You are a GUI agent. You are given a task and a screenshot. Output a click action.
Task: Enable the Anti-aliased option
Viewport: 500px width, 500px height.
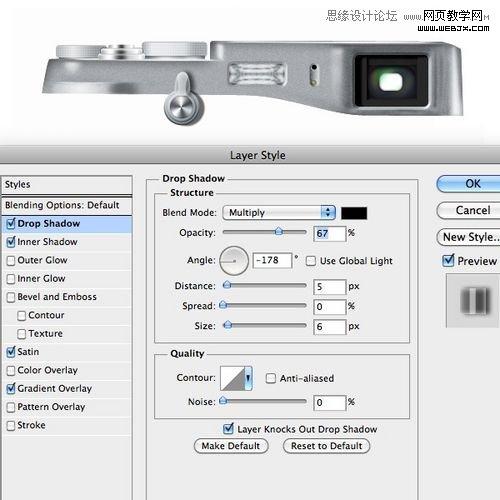pyautogui.click(x=271, y=378)
